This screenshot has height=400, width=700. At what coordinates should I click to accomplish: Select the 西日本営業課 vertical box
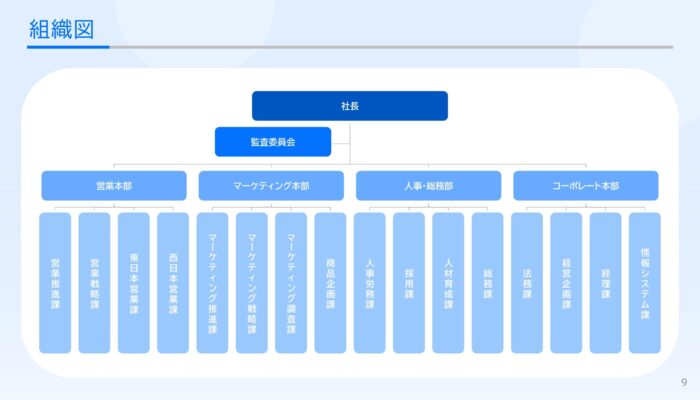[x=173, y=283]
